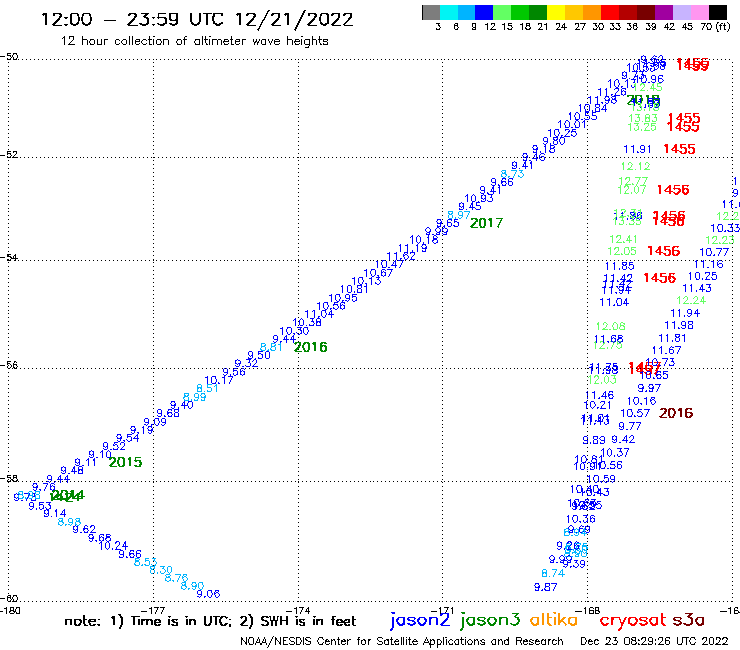Screen dimensions: 740x650
Task: Click the red '1456' marker beside 12.07
Action: pos(673,190)
